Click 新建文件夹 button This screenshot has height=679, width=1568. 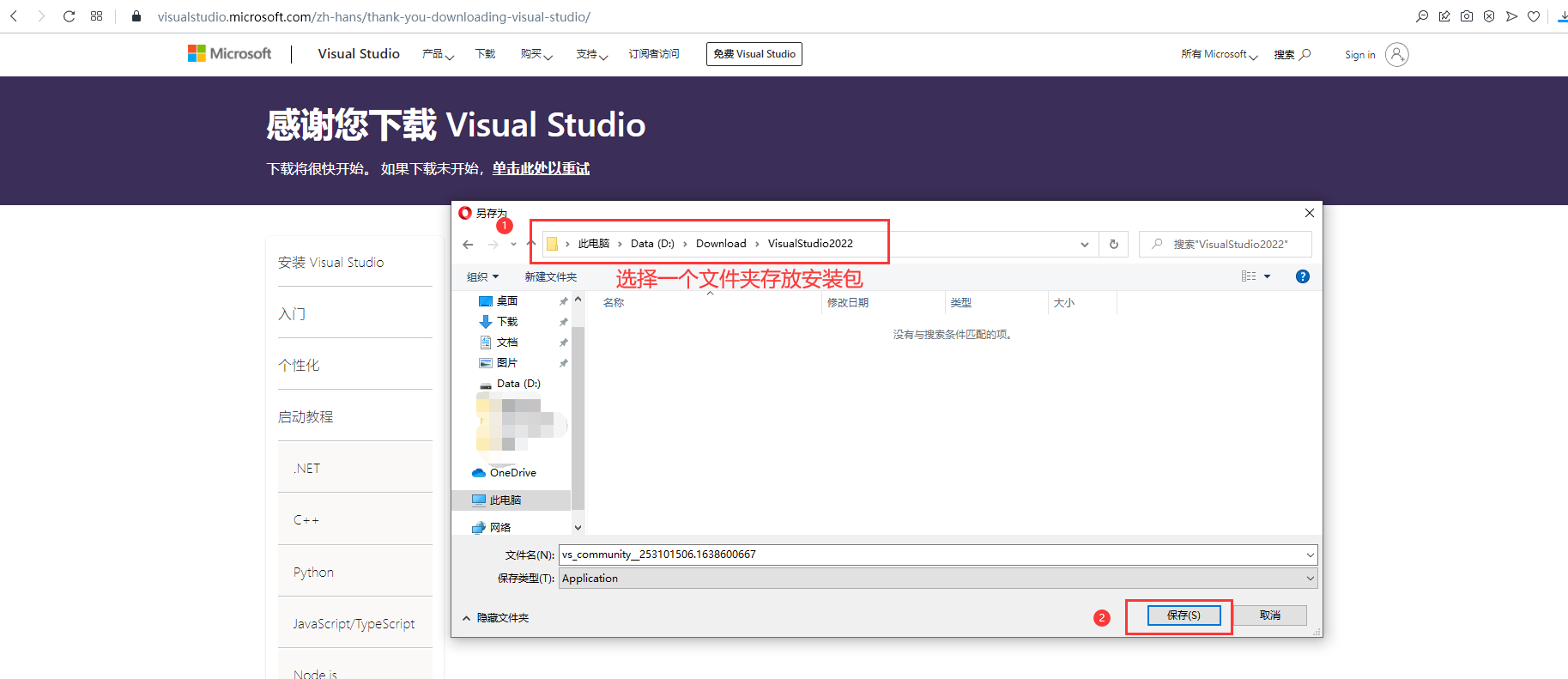(x=551, y=276)
